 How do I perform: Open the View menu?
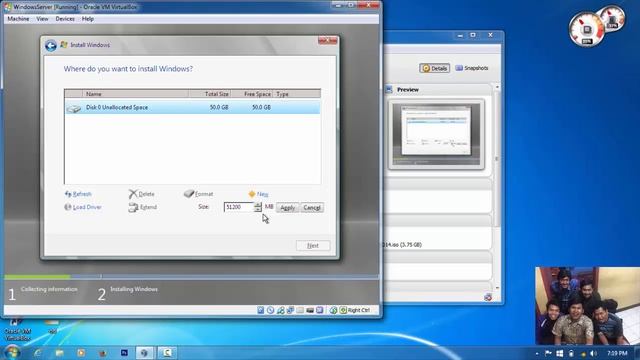point(42,19)
